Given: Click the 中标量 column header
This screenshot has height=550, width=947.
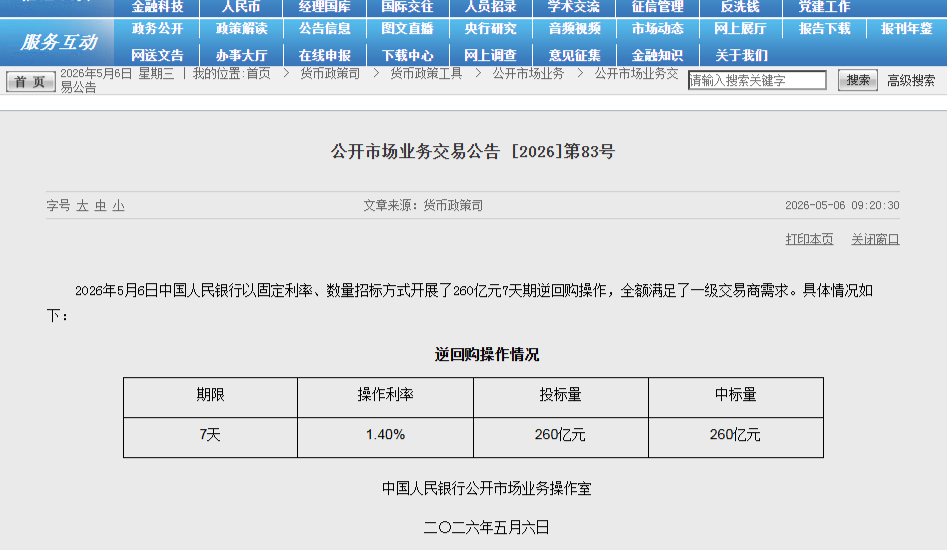Looking at the screenshot, I should 736,395.
